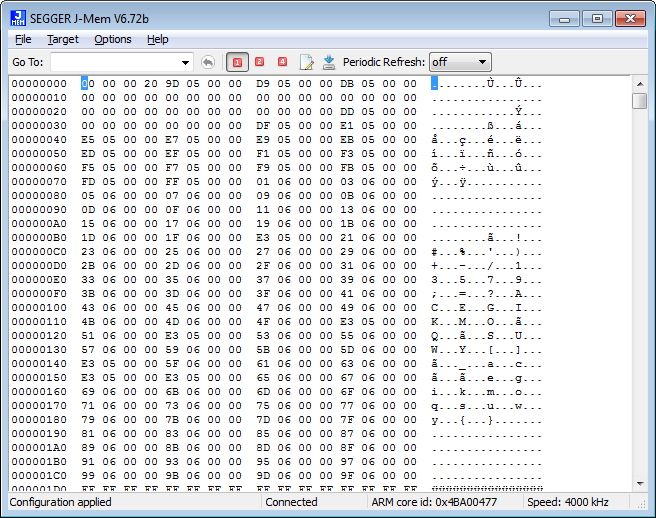Open the Target menu
Image resolution: width=656 pixels, height=518 pixels.
point(62,39)
